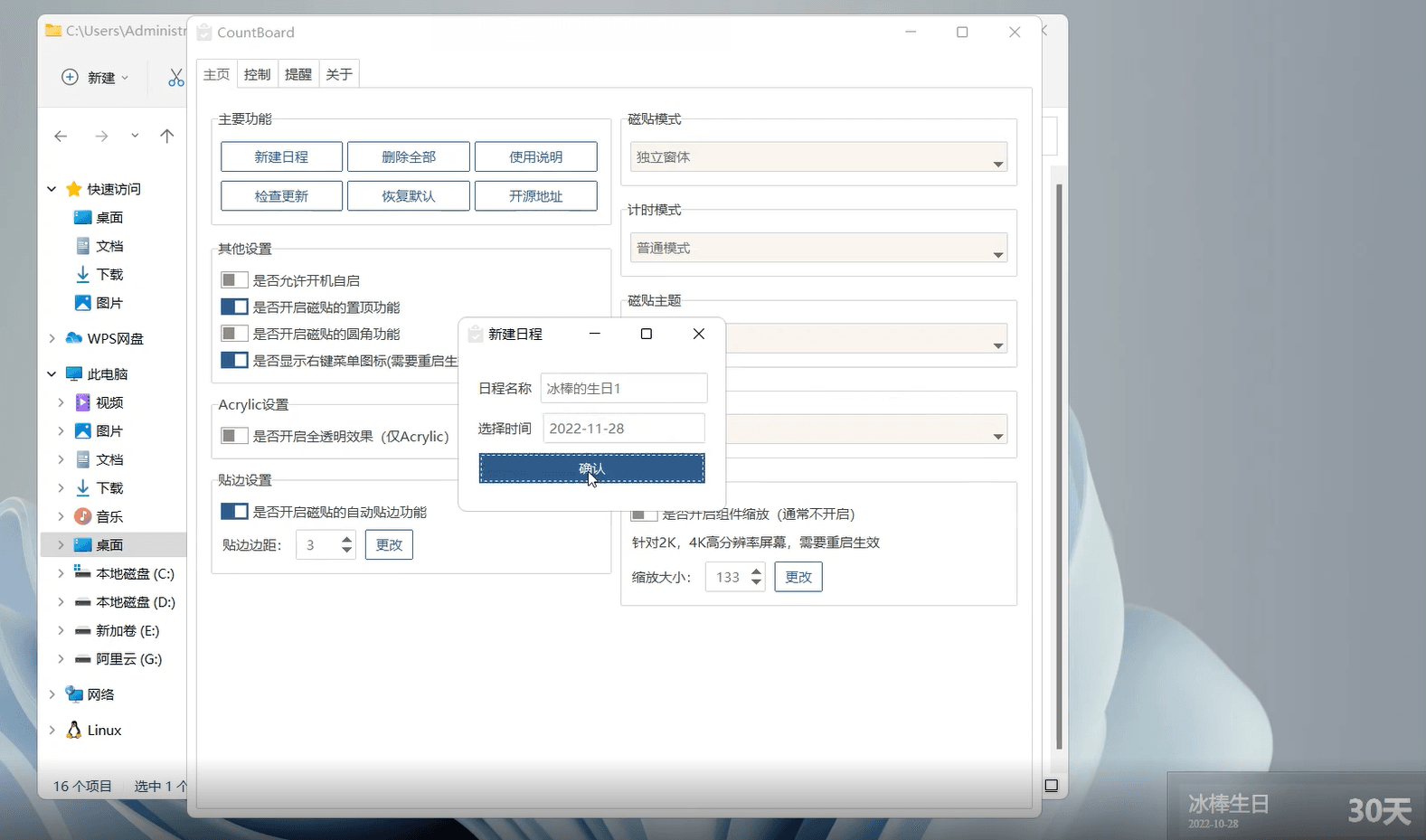Click the cut scissors icon in Explorer
Image resolution: width=1426 pixels, height=840 pixels.
point(175,78)
